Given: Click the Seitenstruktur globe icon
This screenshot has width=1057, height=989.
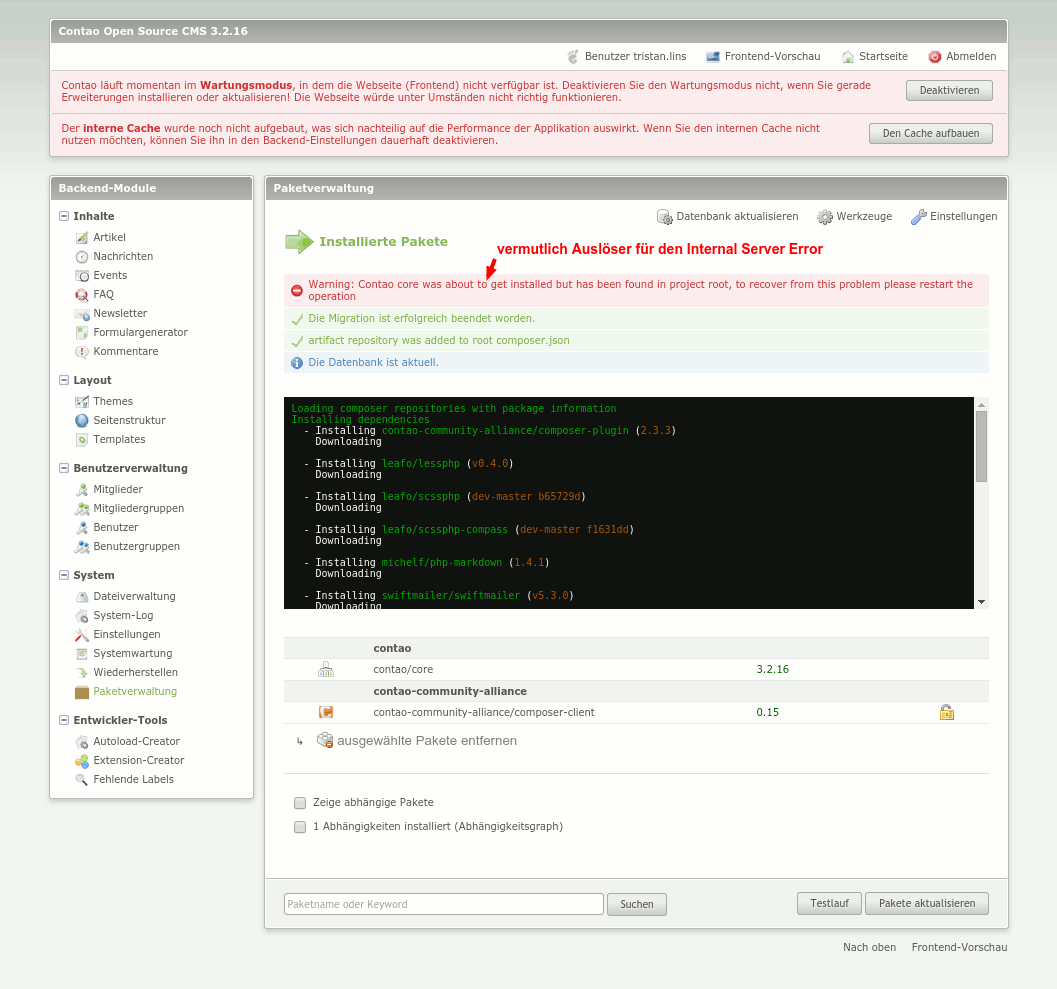Looking at the screenshot, I should pyautogui.click(x=82, y=420).
